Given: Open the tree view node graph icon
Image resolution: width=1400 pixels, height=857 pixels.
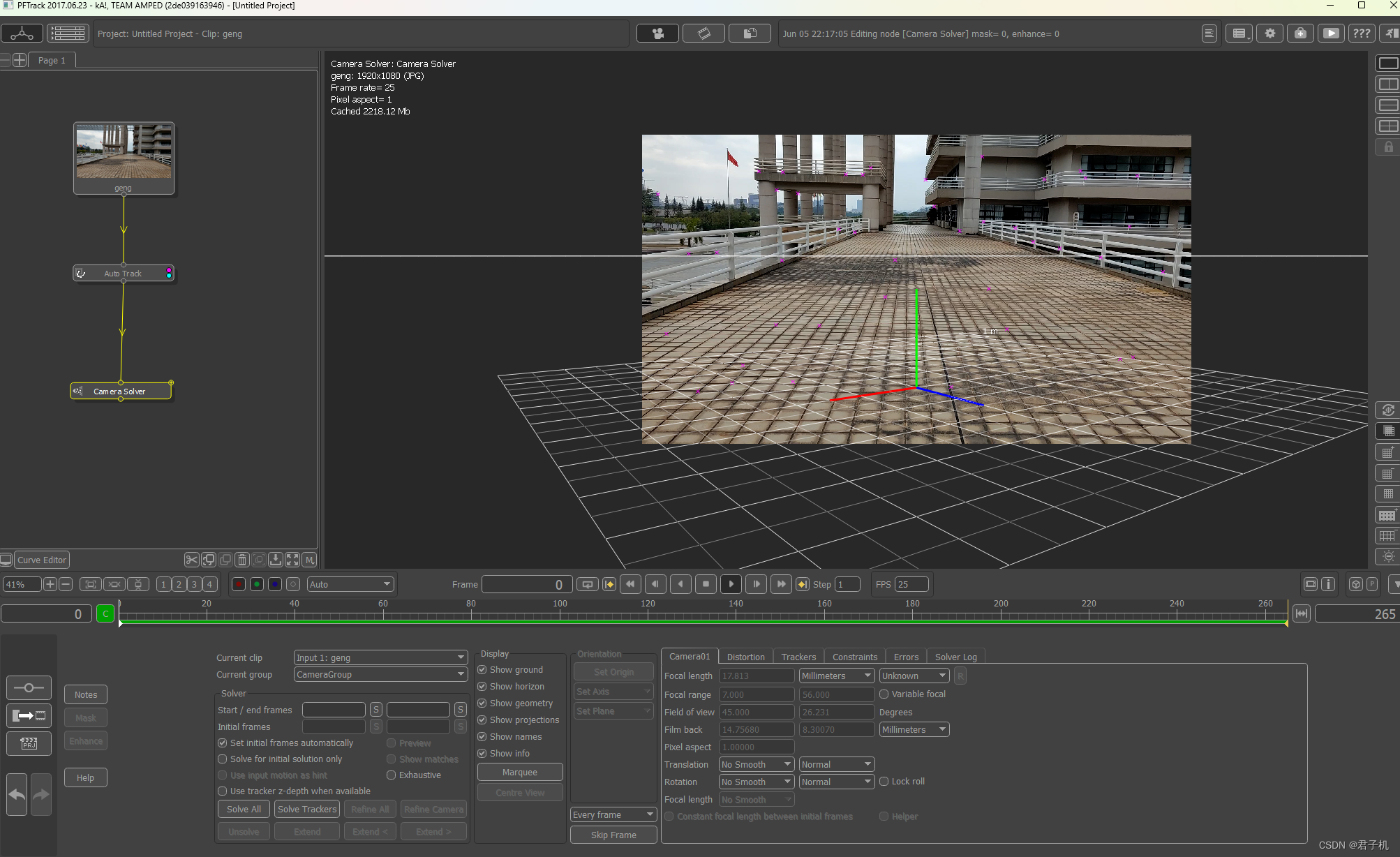Looking at the screenshot, I should pyautogui.click(x=22, y=33).
